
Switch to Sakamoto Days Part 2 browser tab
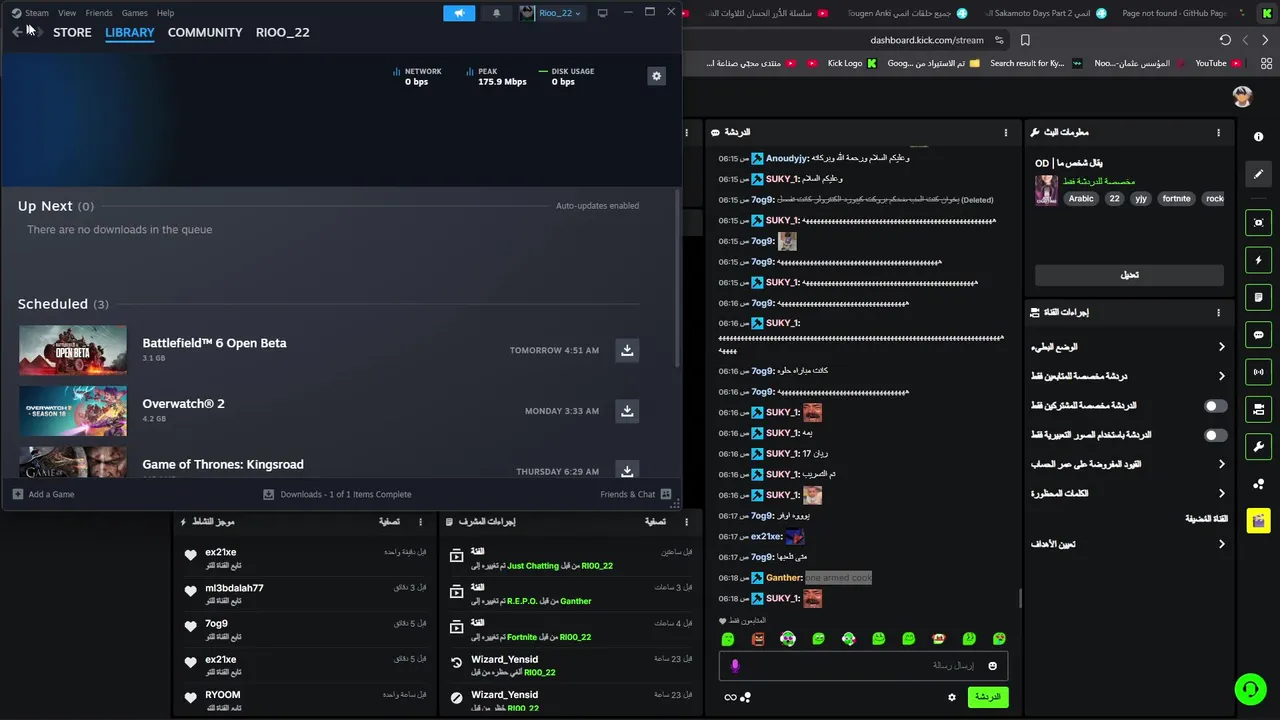[1045, 13]
